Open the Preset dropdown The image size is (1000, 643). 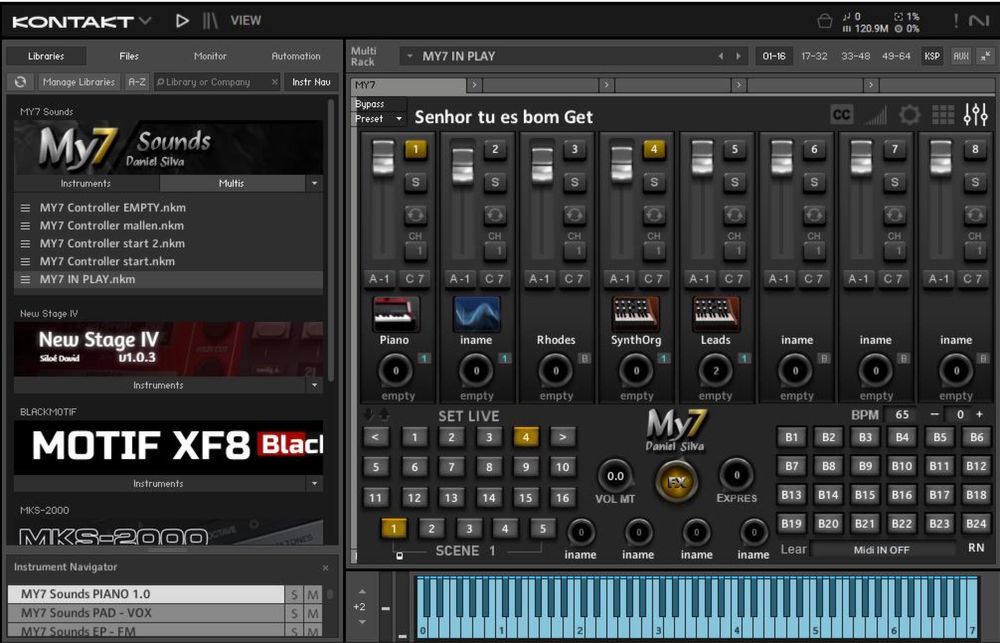click(379, 119)
